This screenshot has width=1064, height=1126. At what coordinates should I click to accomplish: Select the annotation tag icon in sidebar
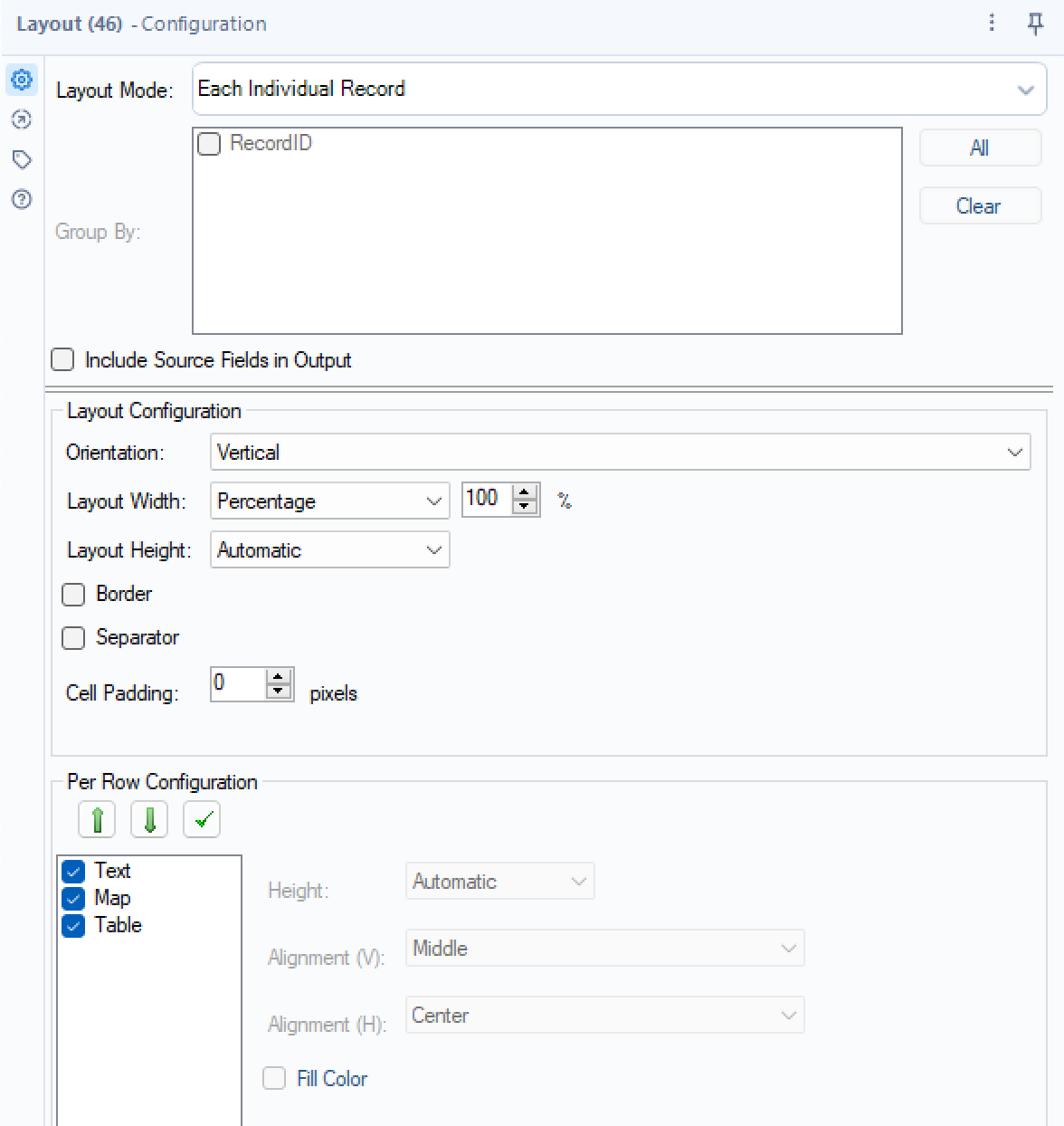(x=21, y=159)
